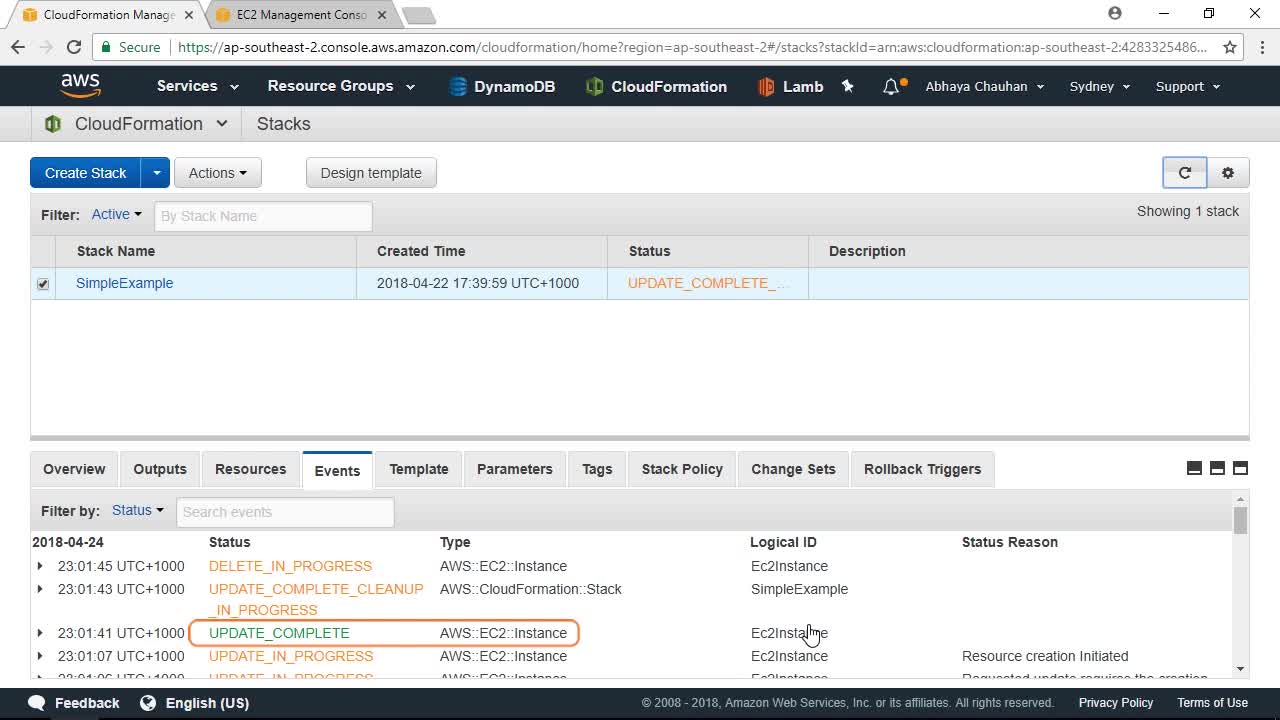Open the Rollback Triggers tab
Viewport: 1280px width, 720px height.
pos(922,469)
